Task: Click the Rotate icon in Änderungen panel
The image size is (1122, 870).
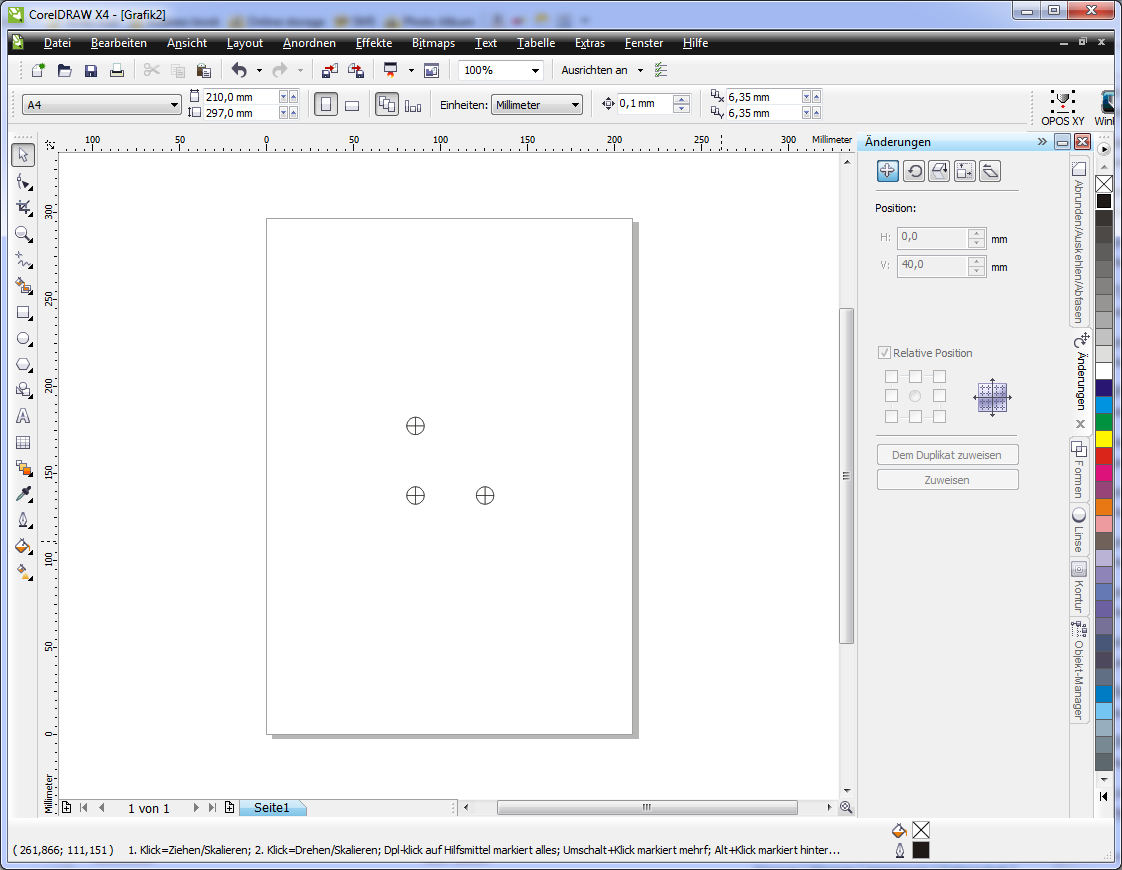Action: coord(913,171)
